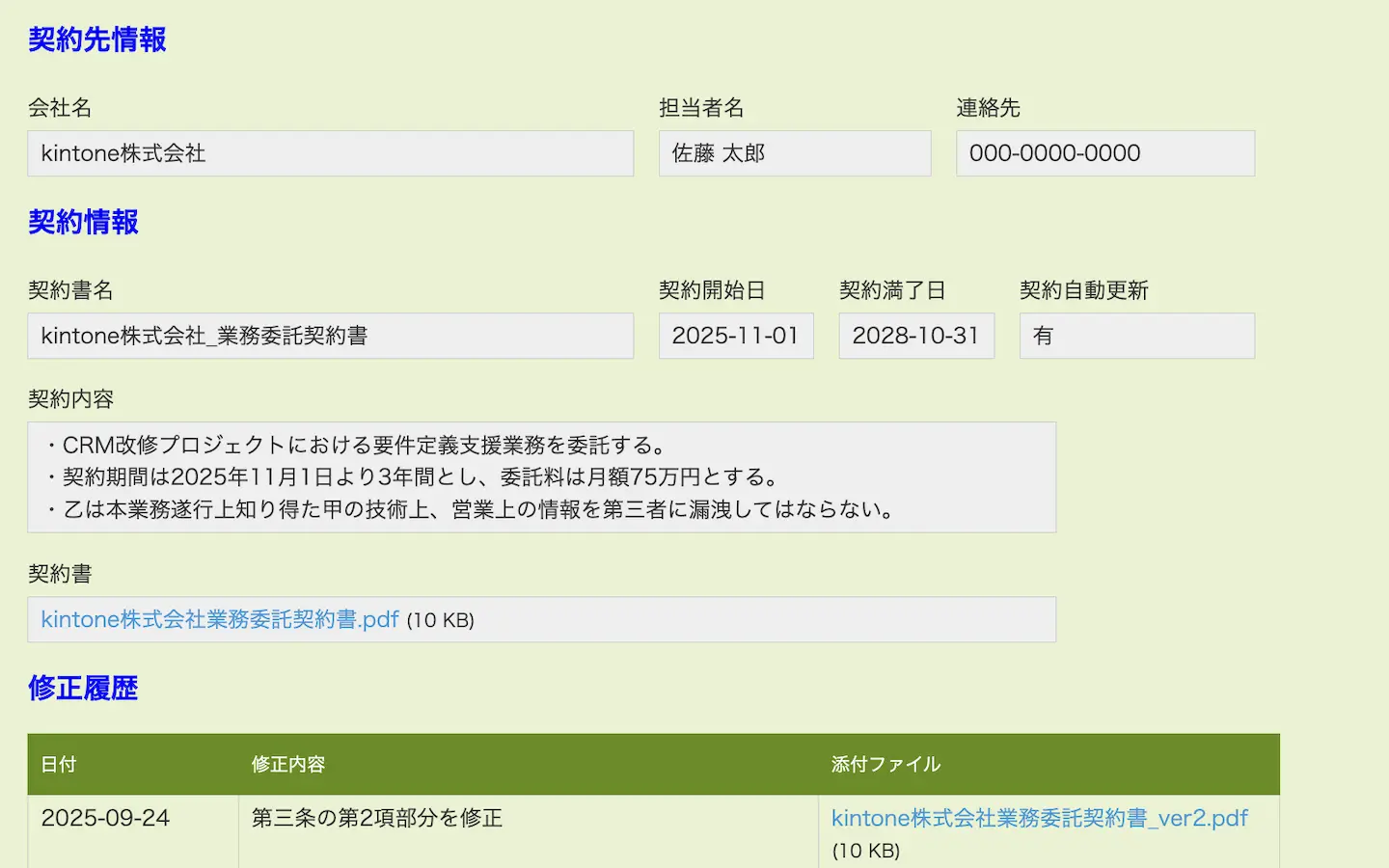Click the 修正履歴 section heading
This screenshot has height=868, width=1389.
point(84,688)
